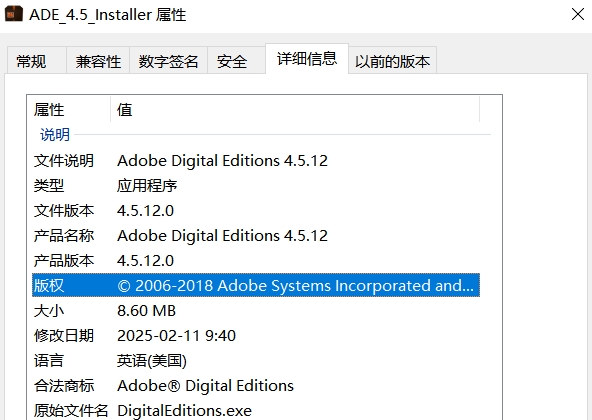592x420 pixels.
Task: Click the size value 8.60 MB
Action: pyautogui.click(x=146, y=311)
